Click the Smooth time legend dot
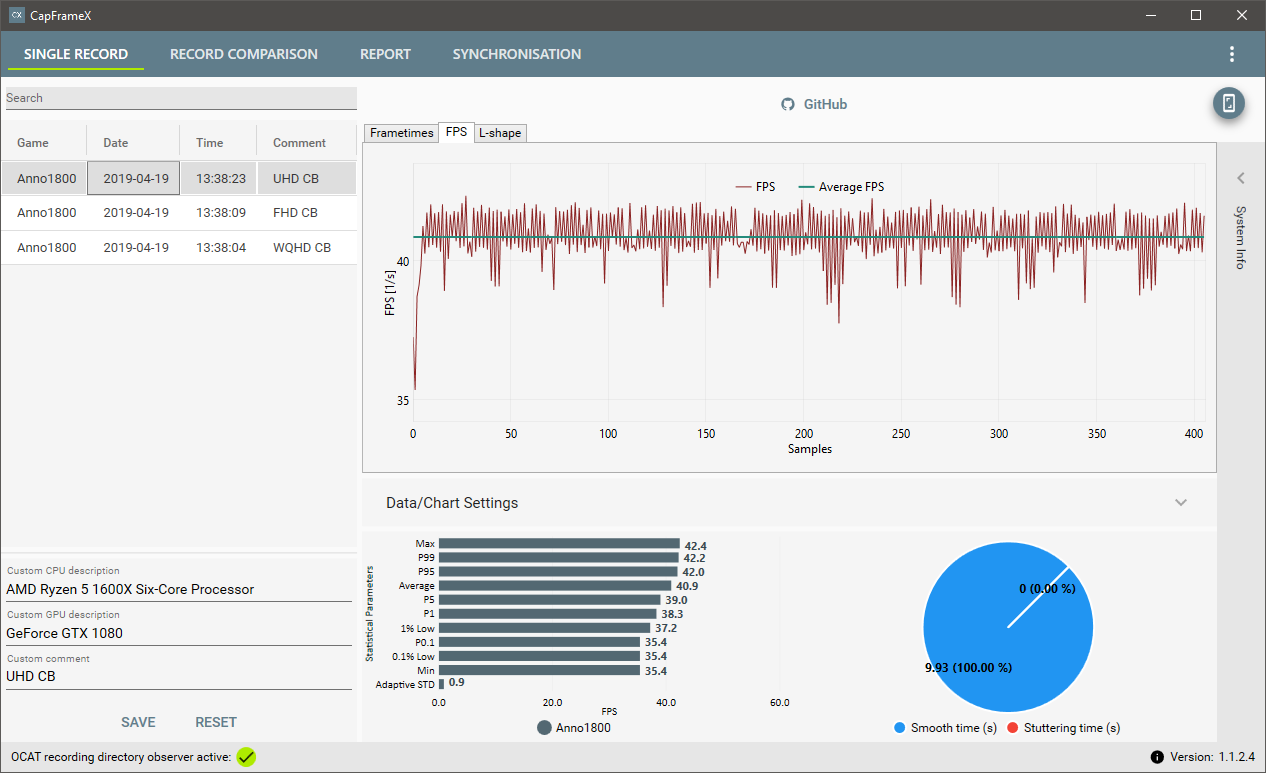 coord(900,728)
